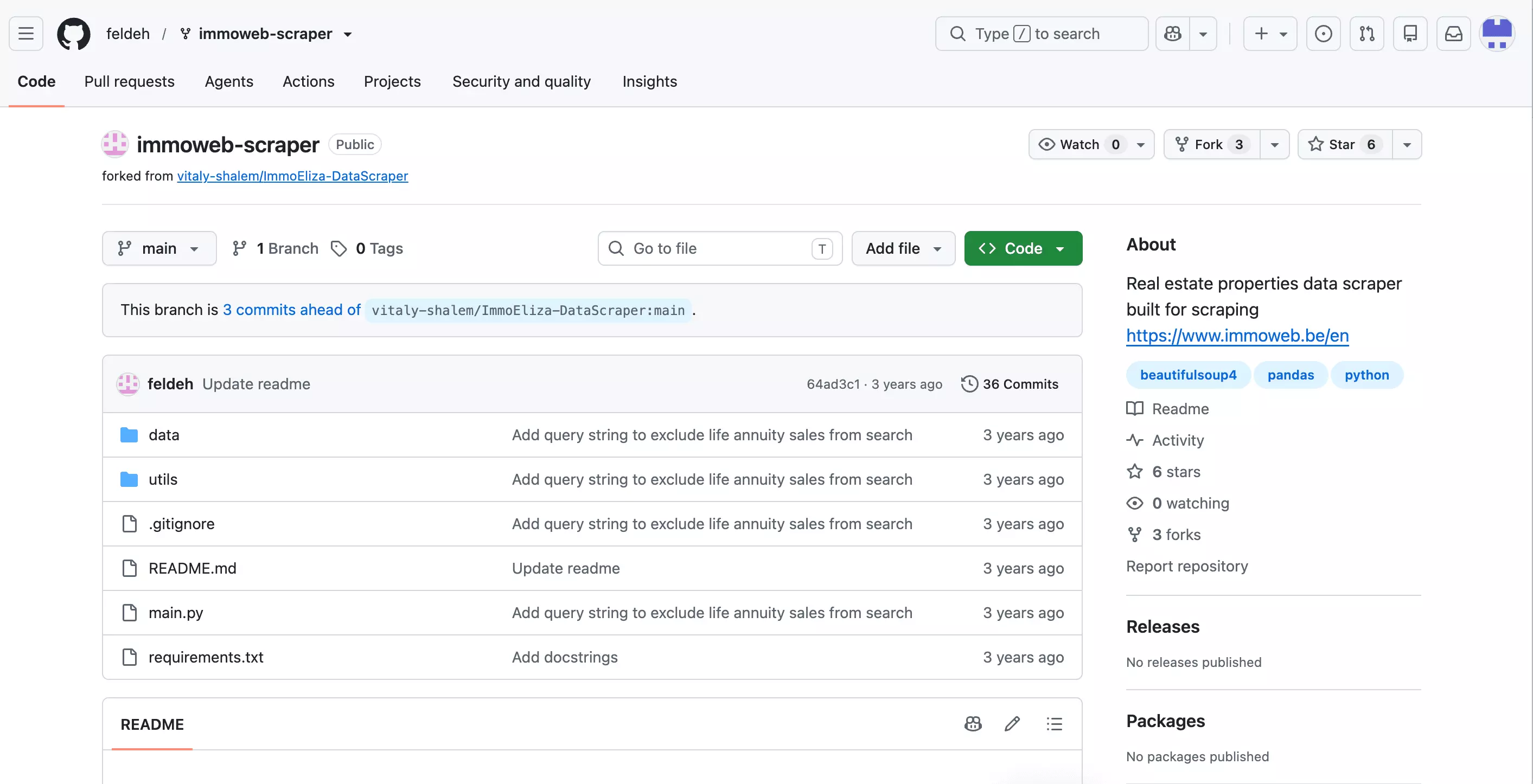The height and width of the screenshot is (784, 1533).
Task: View the 6 stars list
Action: pyautogui.click(x=1164, y=472)
